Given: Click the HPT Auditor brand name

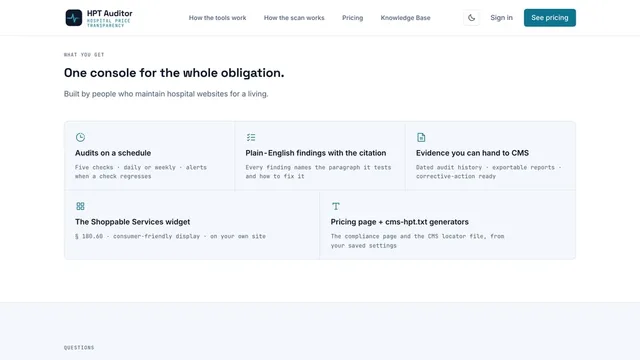Looking at the screenshot, I should pos(109,13).
